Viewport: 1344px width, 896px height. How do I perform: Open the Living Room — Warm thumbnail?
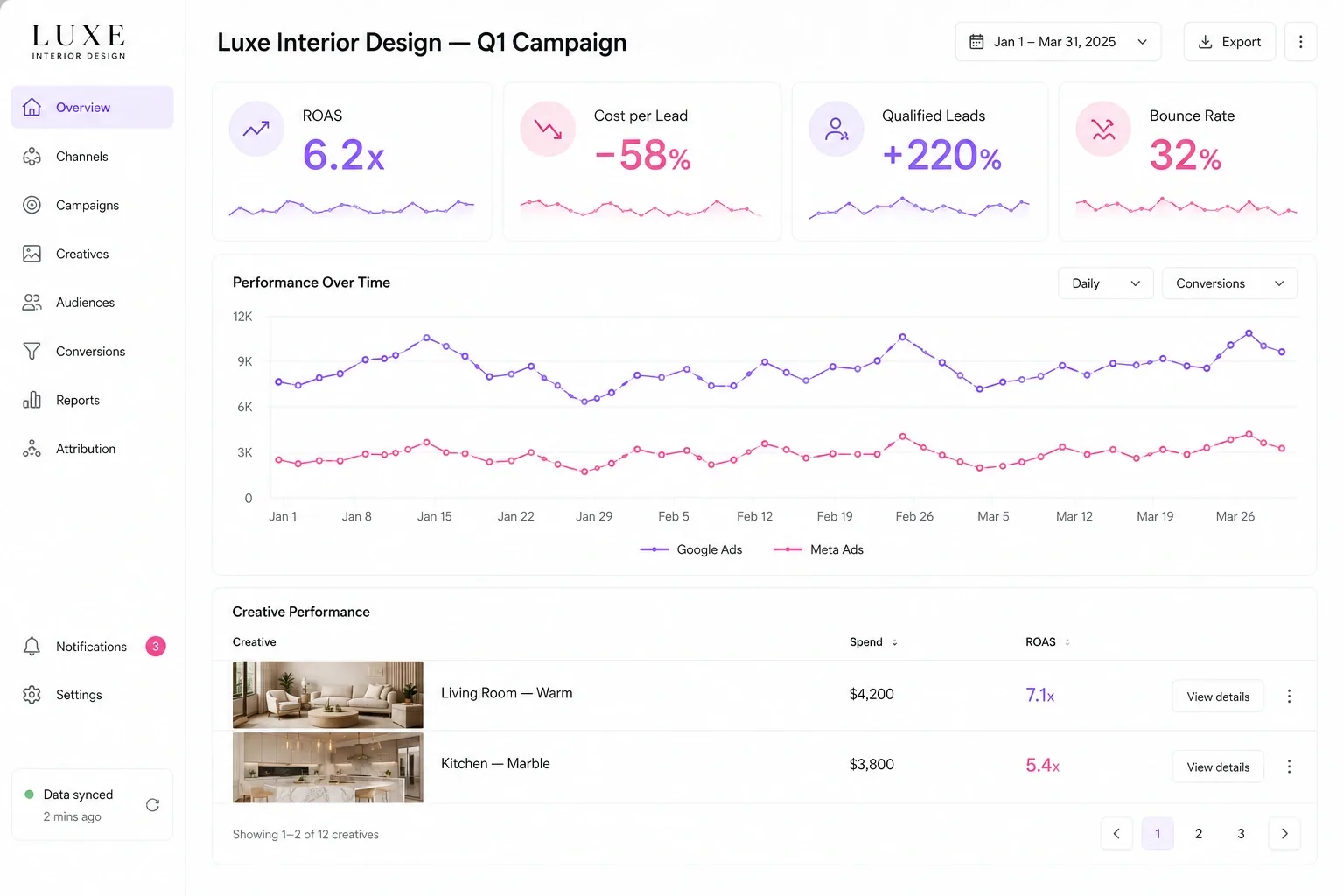328,695
